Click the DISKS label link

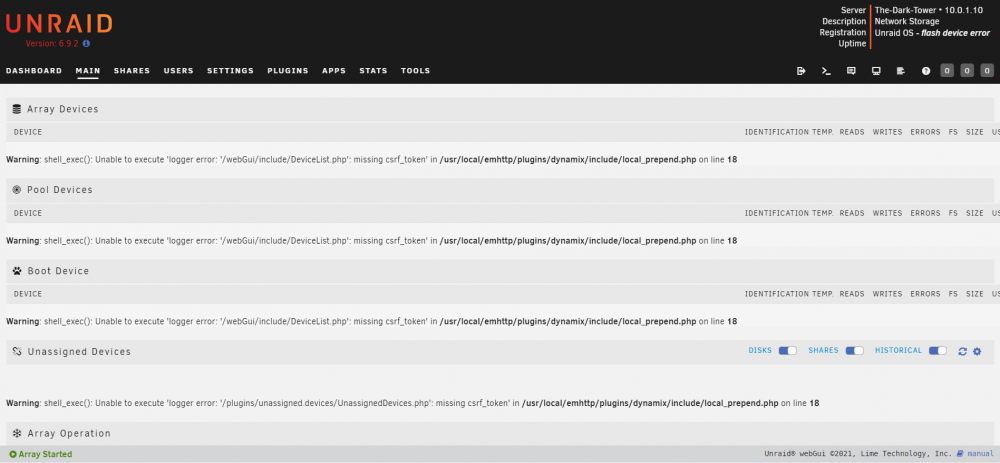760,351
